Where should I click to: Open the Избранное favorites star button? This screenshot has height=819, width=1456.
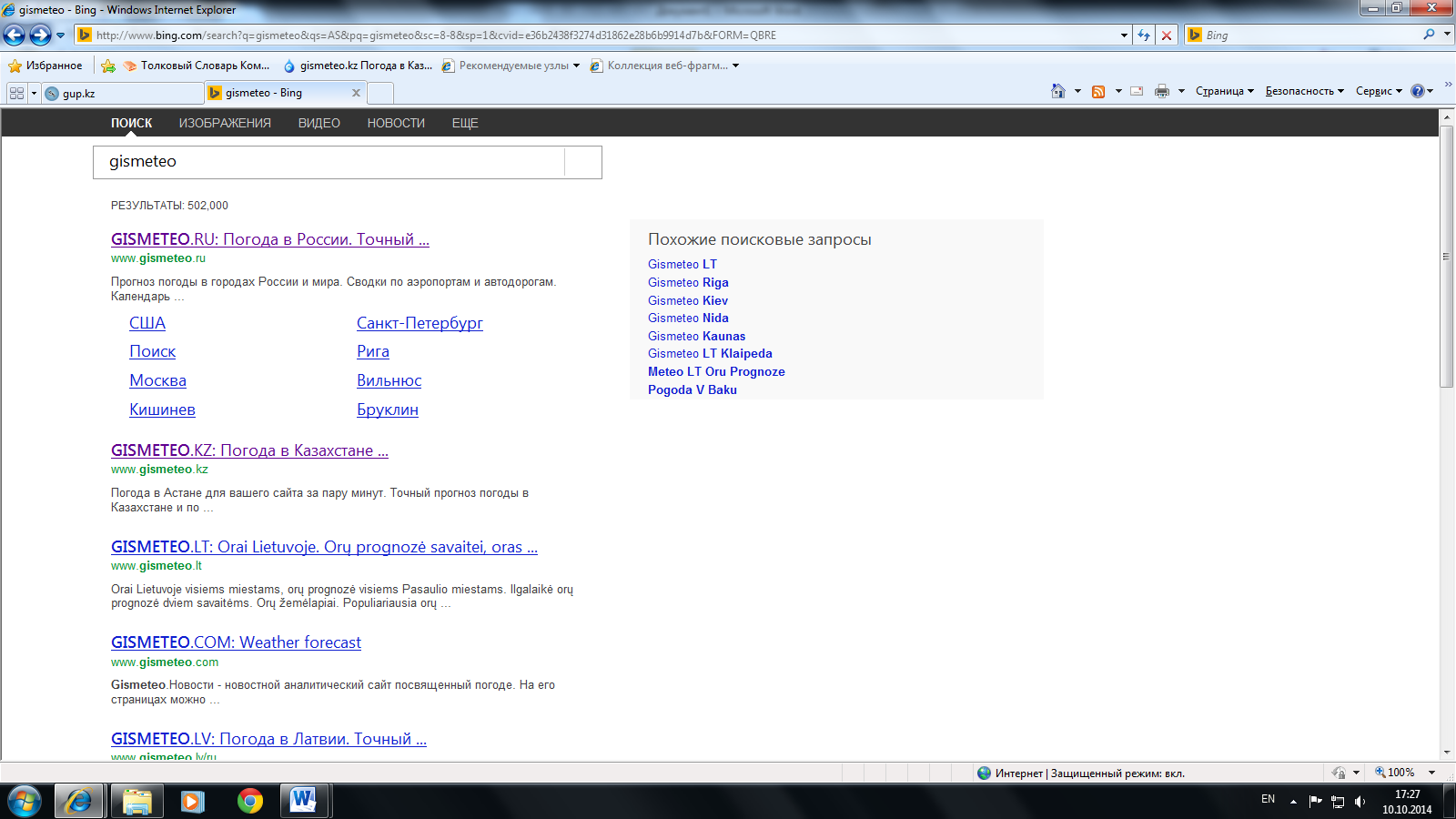click(45, 66)
